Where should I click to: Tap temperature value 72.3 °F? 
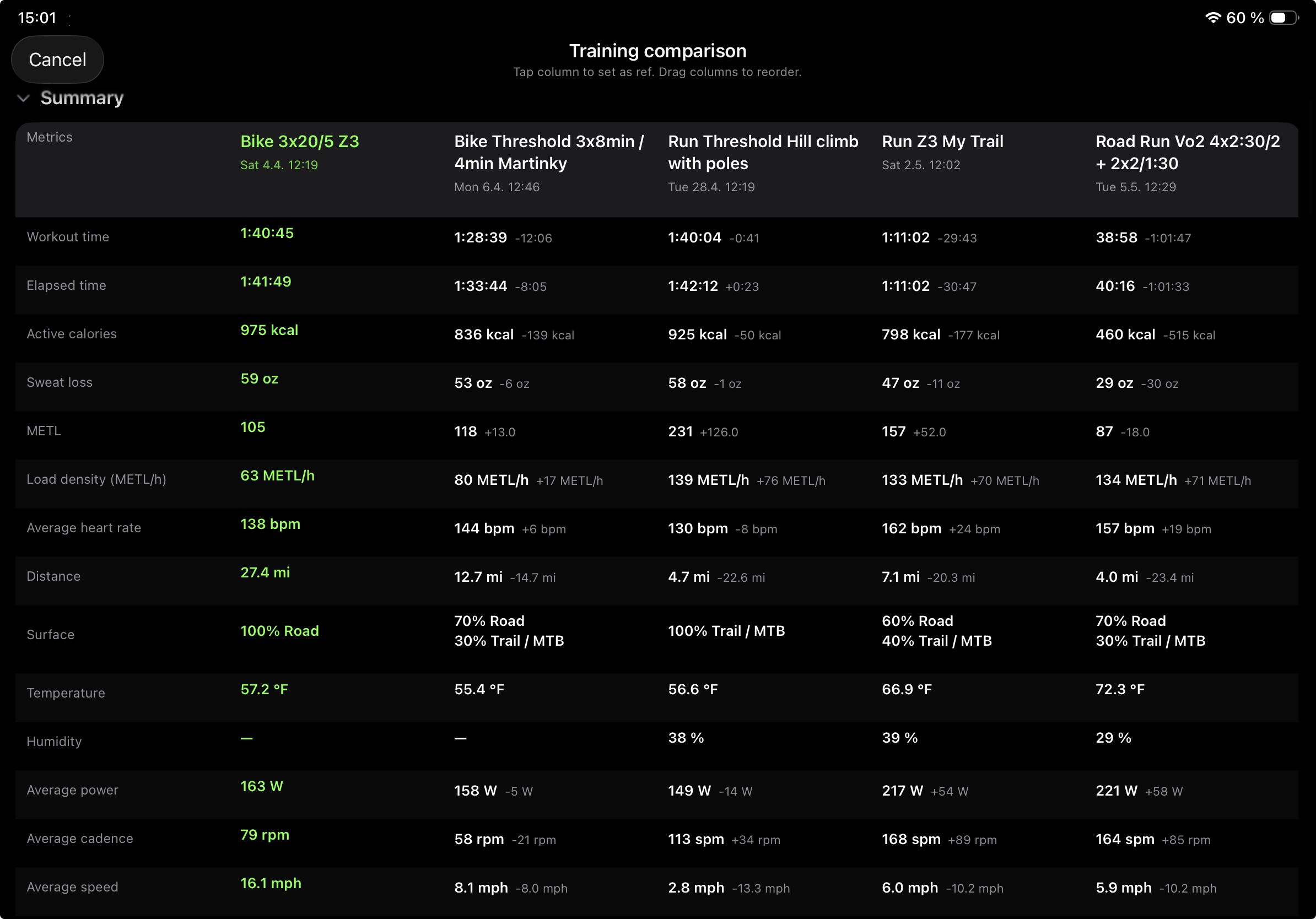[1120, 689]
